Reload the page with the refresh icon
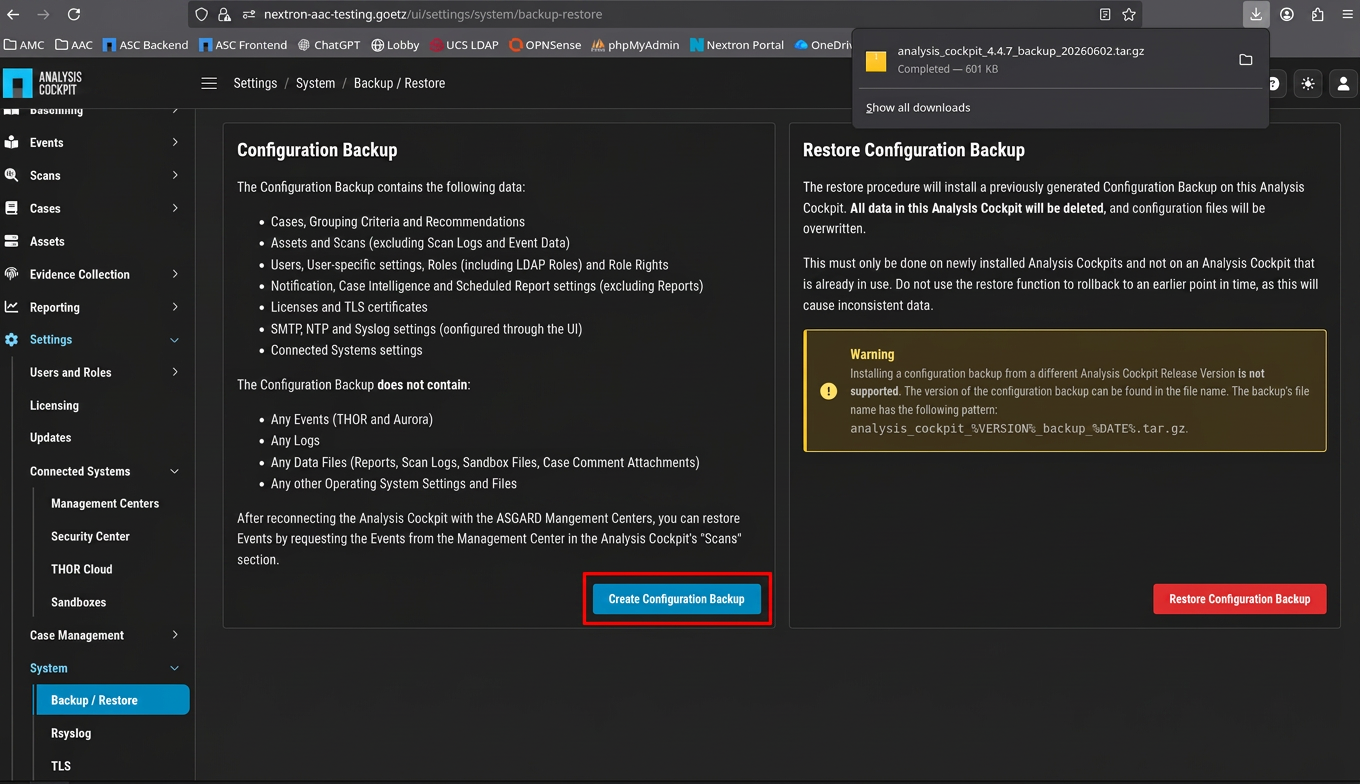This screenshot has height=784, width=1360. pyautogui.click(x=74, y=15)
